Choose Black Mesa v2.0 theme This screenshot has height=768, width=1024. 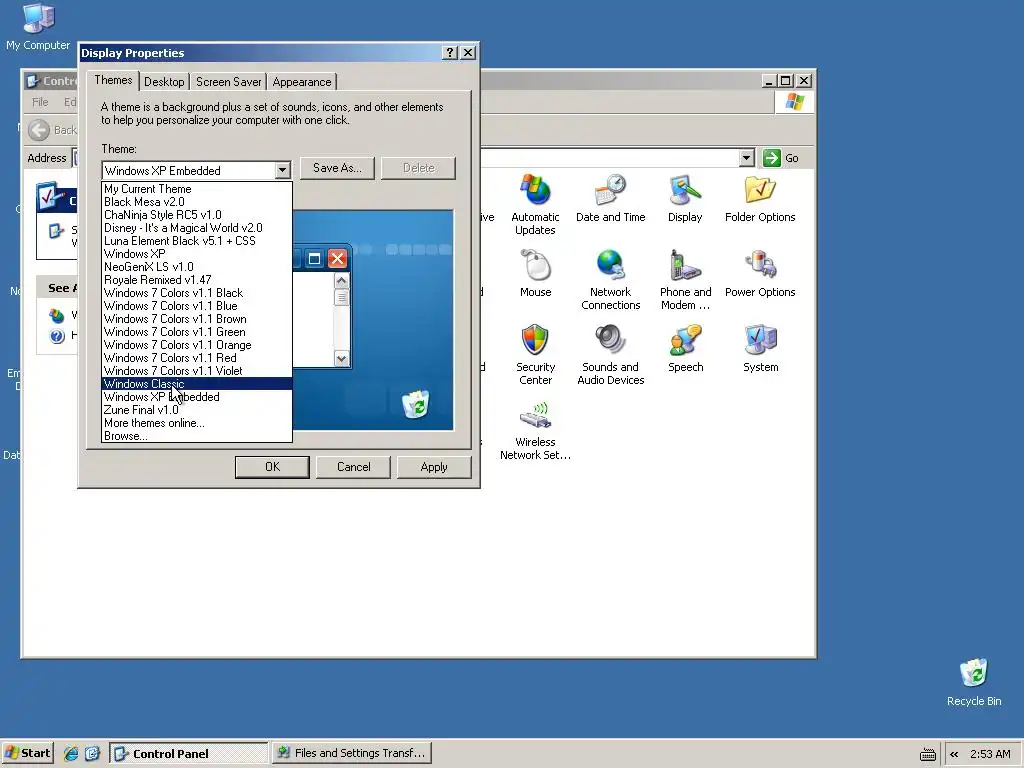pos(197,202)
